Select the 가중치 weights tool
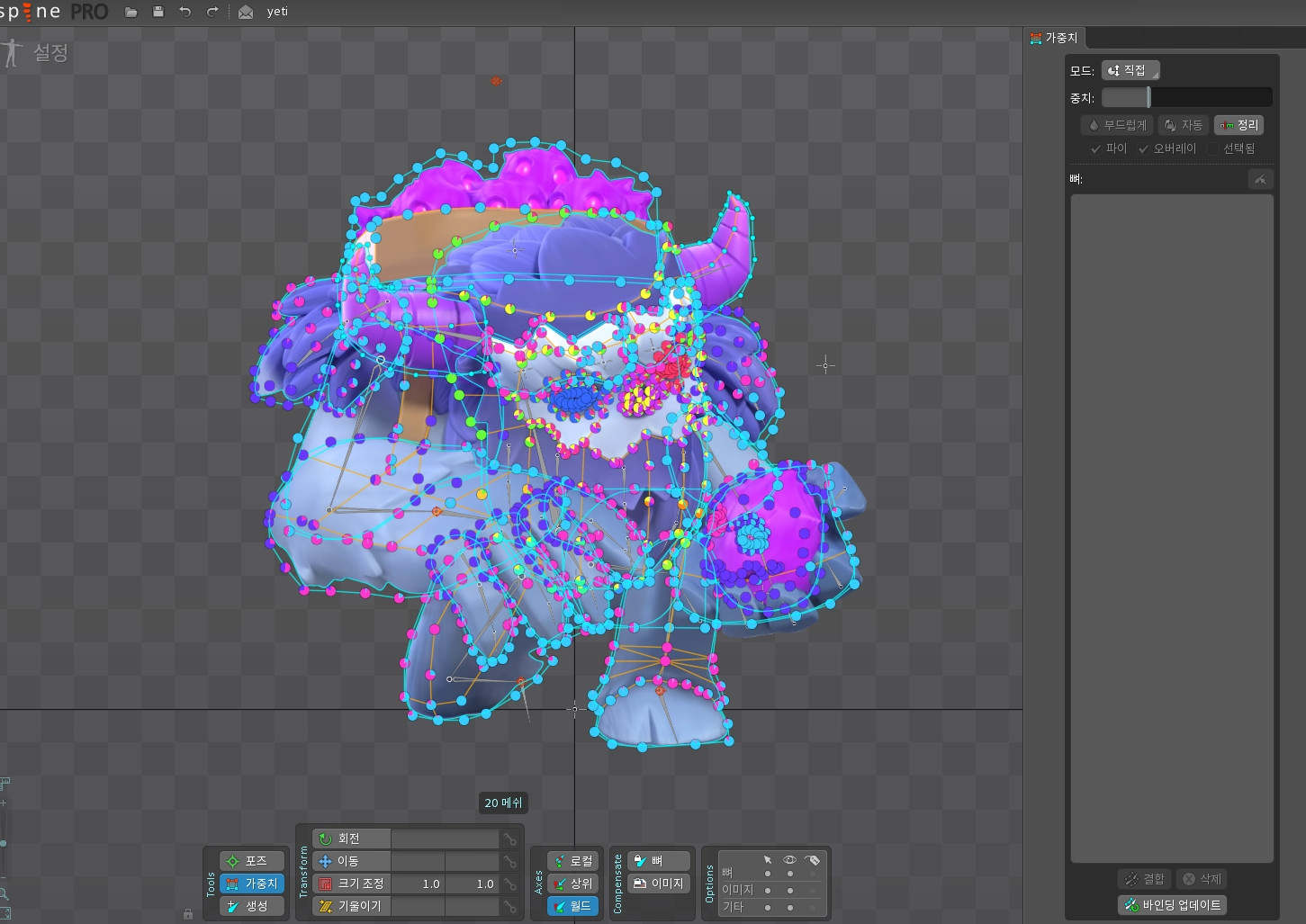The width and height of the screenshot is (1306, 924). tap(251, 884)
